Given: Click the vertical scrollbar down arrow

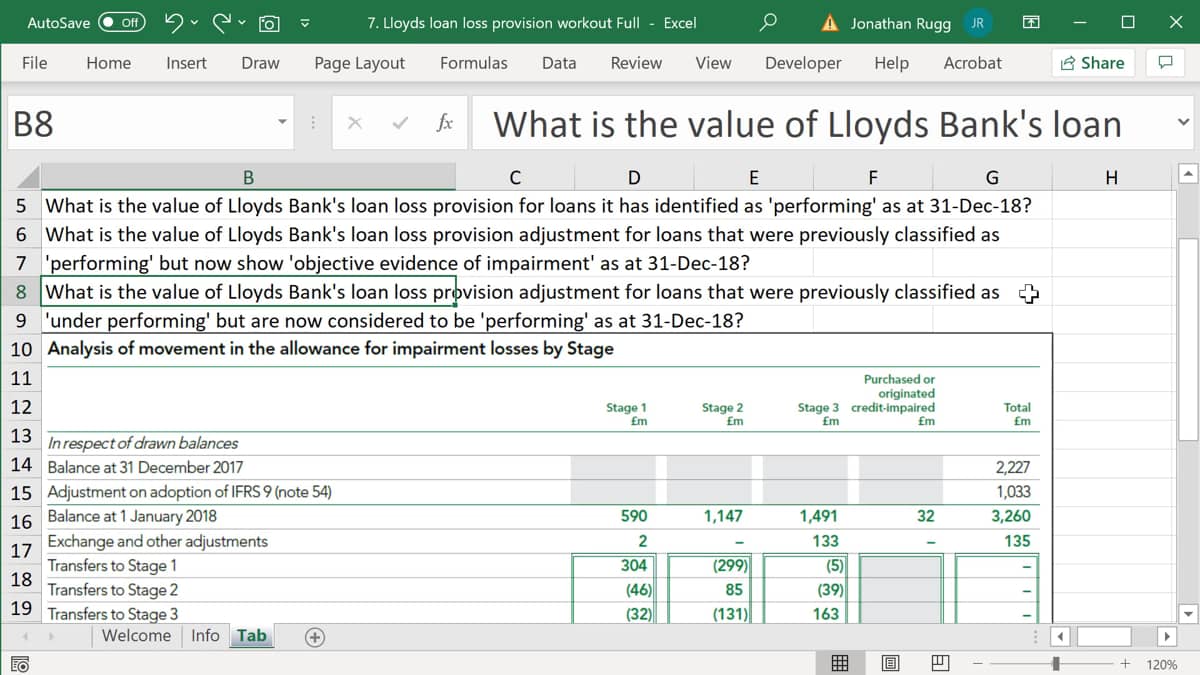Looking at the screenshot, I should [1188, 614].
